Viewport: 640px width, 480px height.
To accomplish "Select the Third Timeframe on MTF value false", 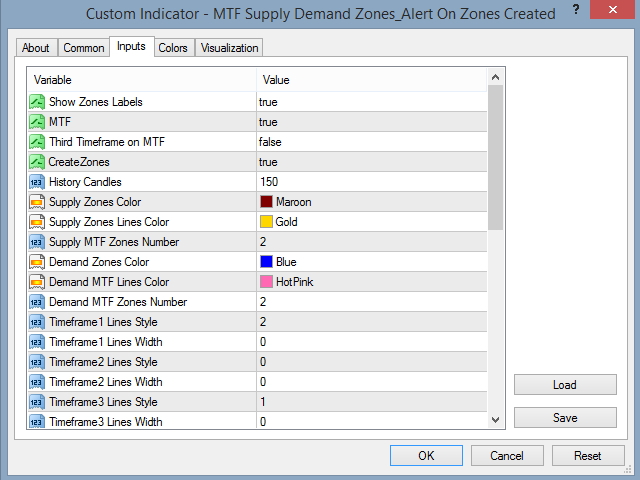I will (270, 142).
